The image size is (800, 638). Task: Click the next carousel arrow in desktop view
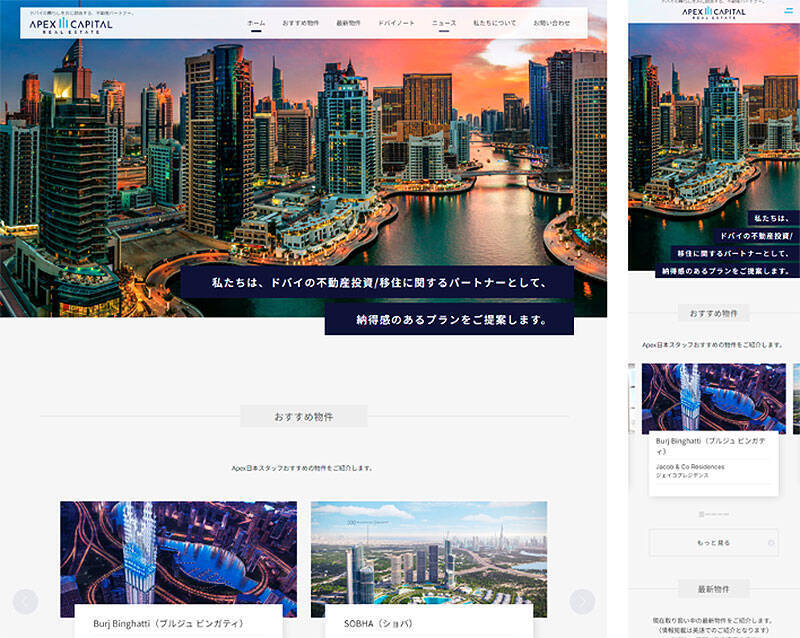click(582, 601)
